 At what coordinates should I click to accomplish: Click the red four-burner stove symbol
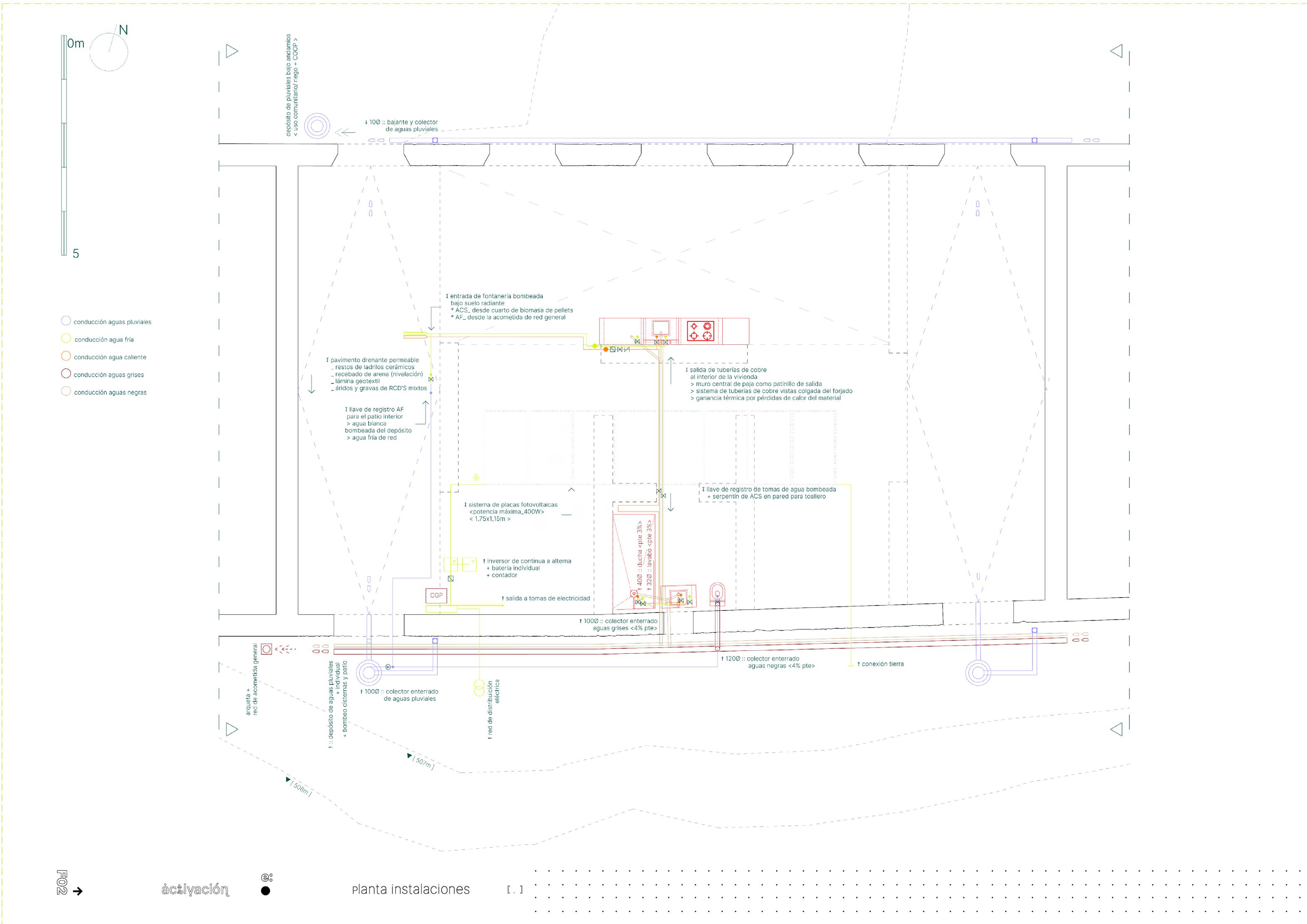click(700, 331)
